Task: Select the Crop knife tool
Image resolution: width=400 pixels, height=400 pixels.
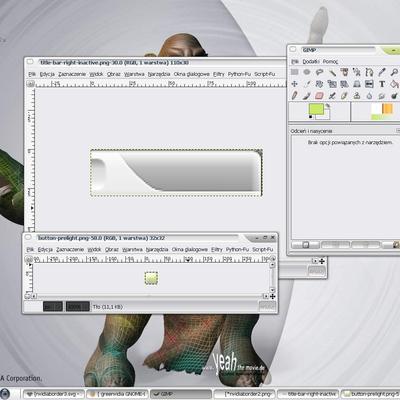Action: click(x=307, y=84)
